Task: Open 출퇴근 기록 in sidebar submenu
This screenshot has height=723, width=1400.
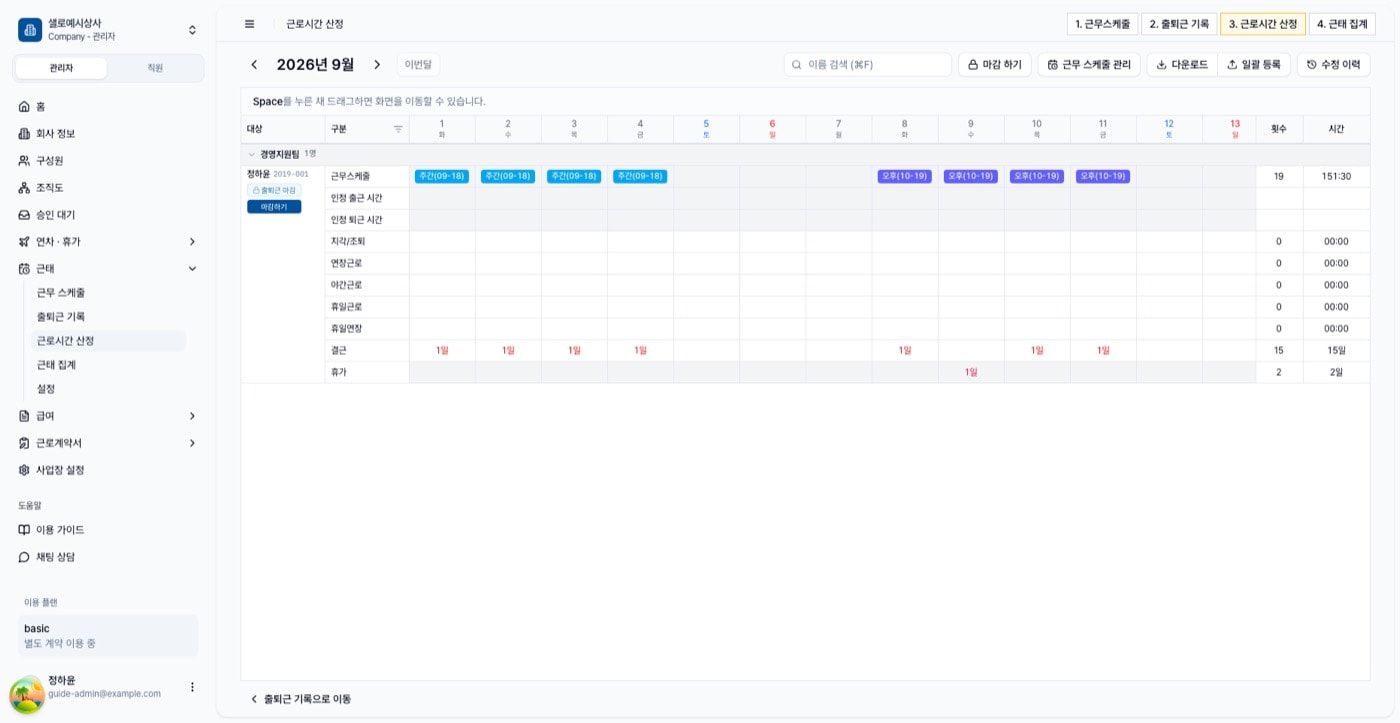Action: (61, 317)
